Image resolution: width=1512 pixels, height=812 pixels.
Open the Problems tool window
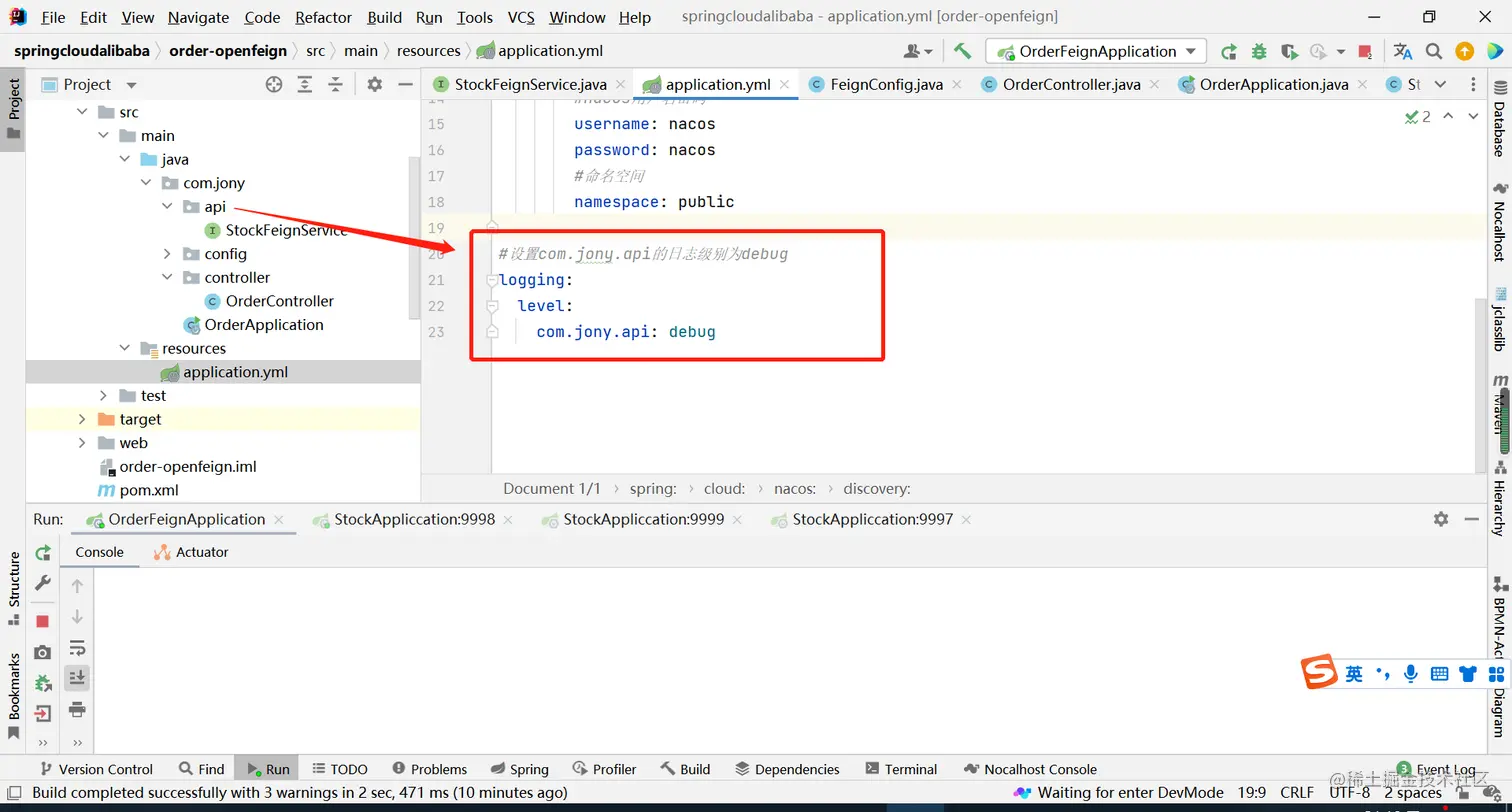pos(429,769)
